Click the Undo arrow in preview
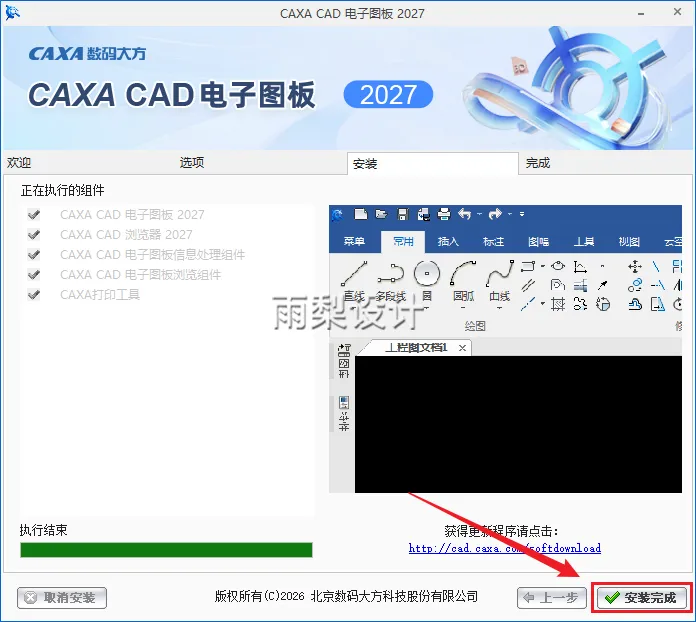696x622 pixels. [x=465, y=214]
